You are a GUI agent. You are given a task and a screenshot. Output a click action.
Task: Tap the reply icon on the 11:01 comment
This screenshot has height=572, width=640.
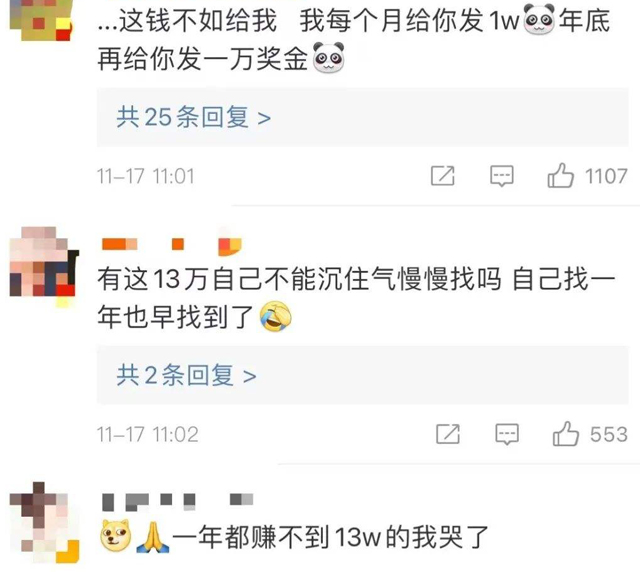point(502,176)
